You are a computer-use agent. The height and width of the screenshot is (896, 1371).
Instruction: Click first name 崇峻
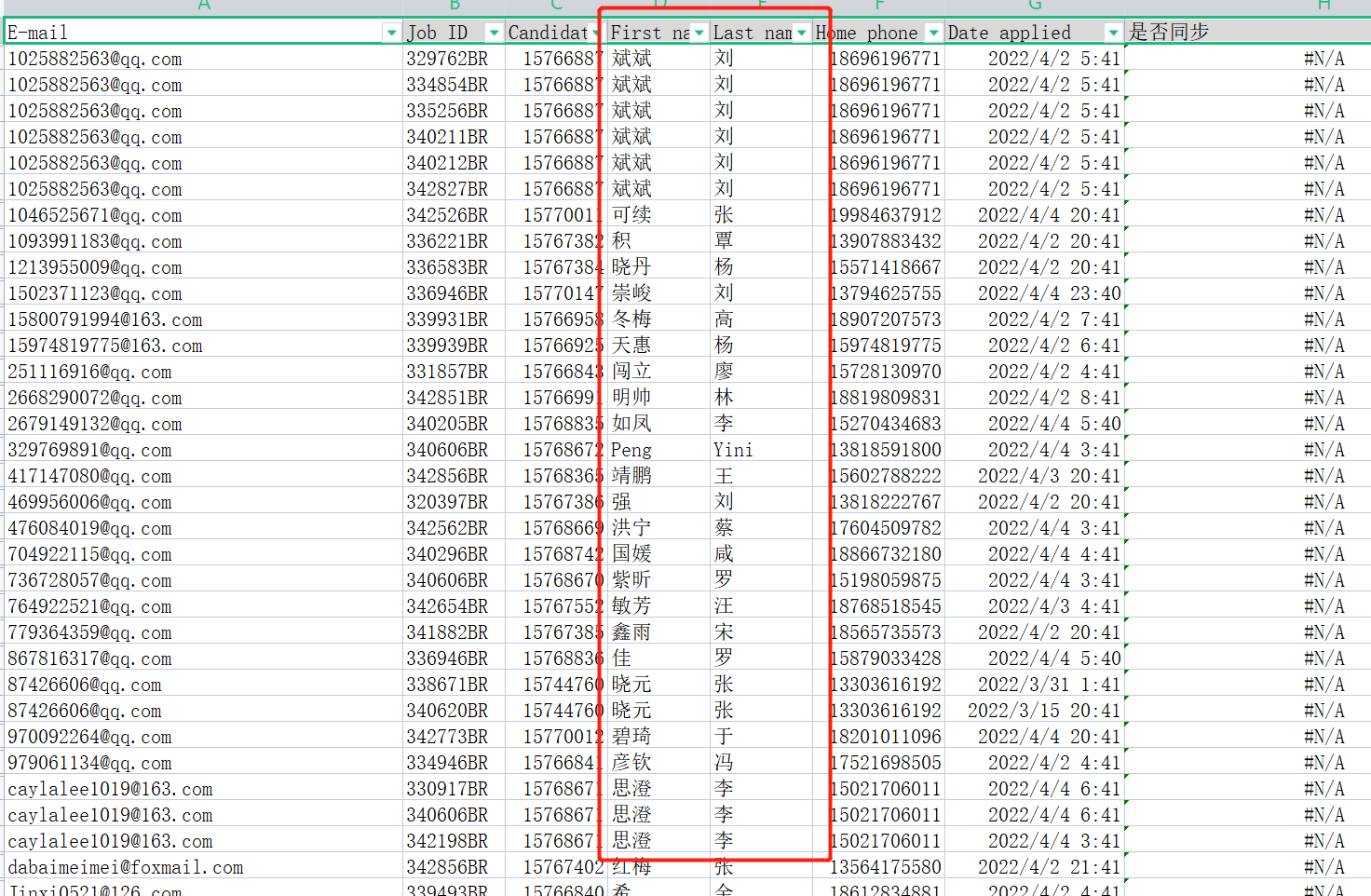tap(631, 293)
